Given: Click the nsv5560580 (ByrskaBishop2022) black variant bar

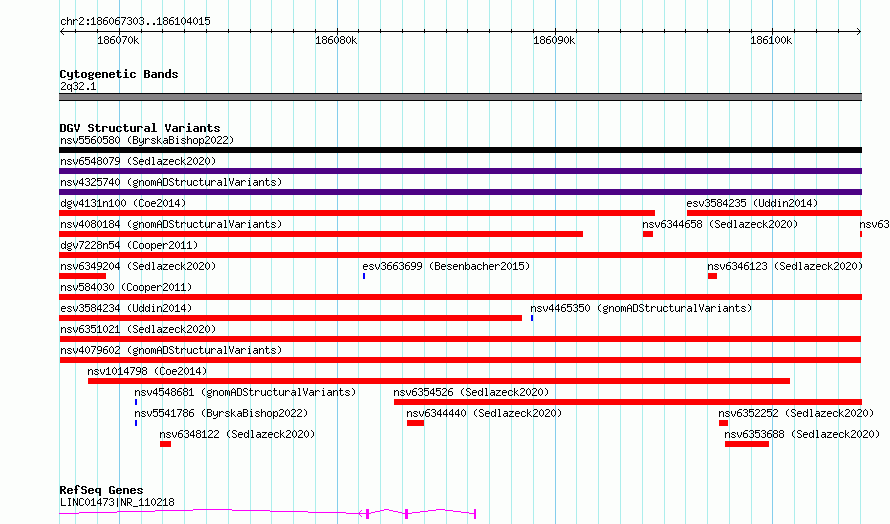Looking at the screenshot, I should tap(460, 150).
